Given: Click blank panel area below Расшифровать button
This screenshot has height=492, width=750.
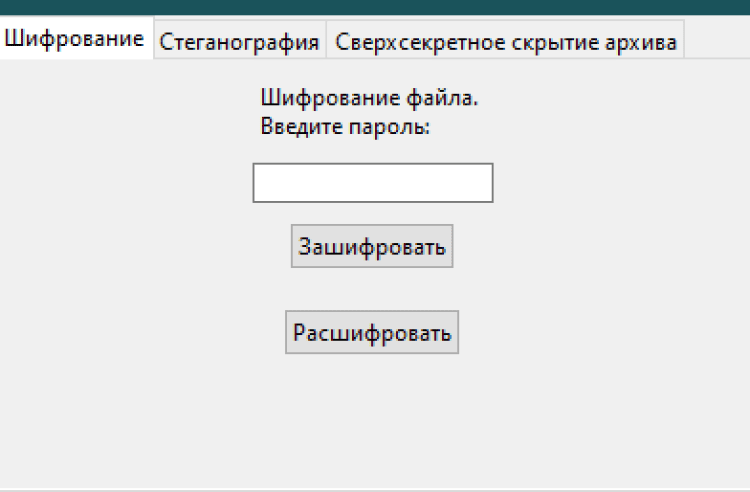Looking at the screenshot, I should point(372,420).
